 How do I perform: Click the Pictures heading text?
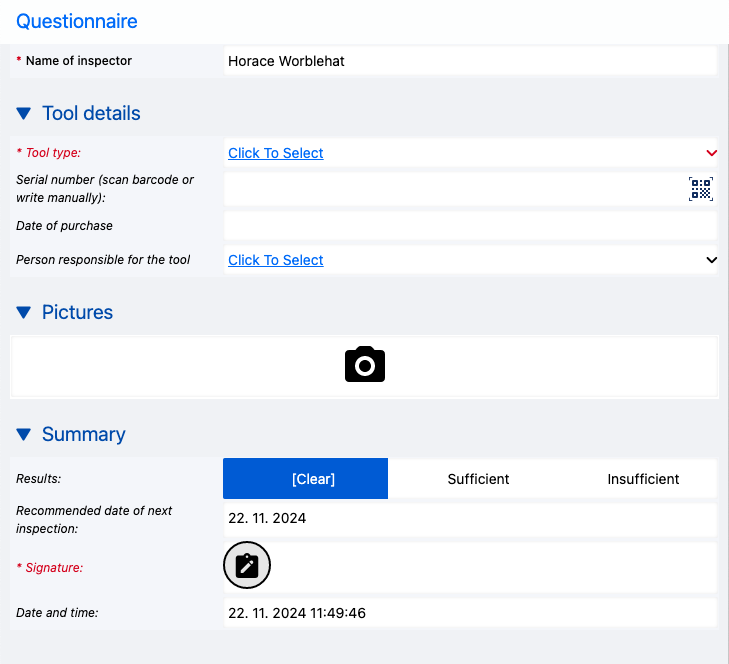tap(77, 312)
